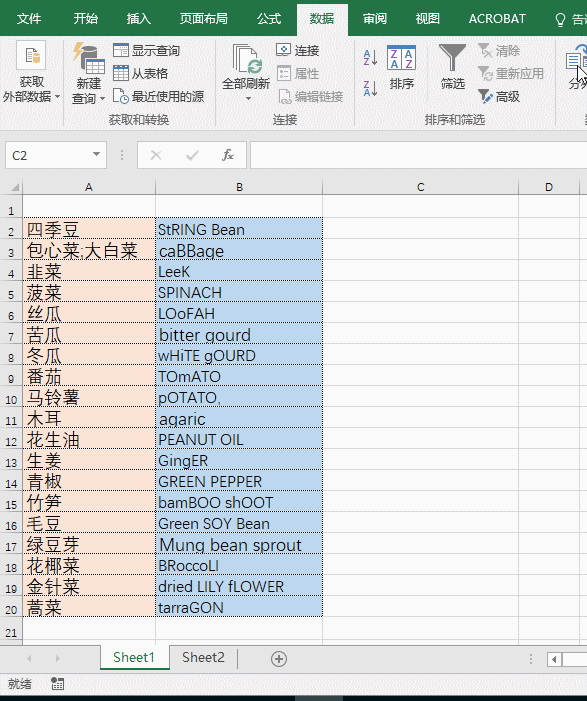Image resolution: width=587 pixels, height=701 pixels.
Task: Select cell containing "dried LILY fLOWER"
Action: [x=239, y=586]
